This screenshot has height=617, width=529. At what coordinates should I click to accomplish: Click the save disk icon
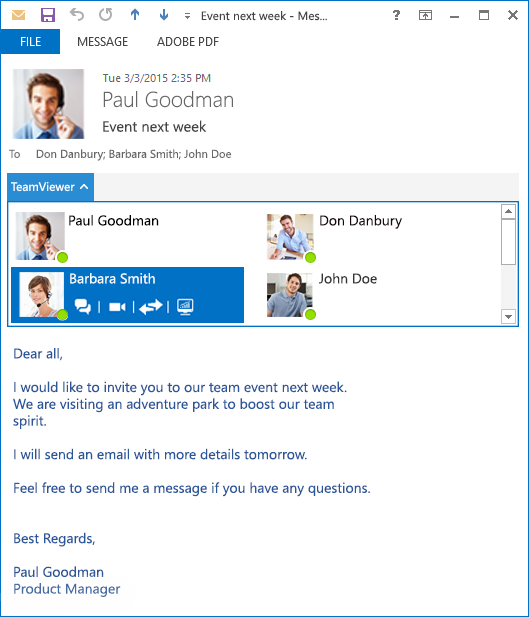(48, 15)
